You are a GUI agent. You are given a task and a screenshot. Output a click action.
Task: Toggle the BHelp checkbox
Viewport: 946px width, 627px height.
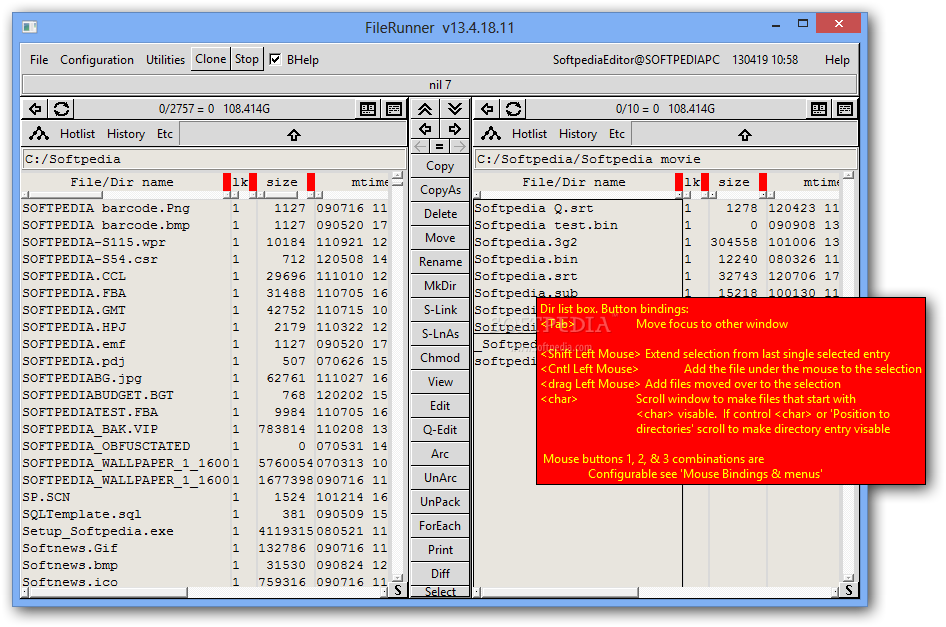(275, 59)
